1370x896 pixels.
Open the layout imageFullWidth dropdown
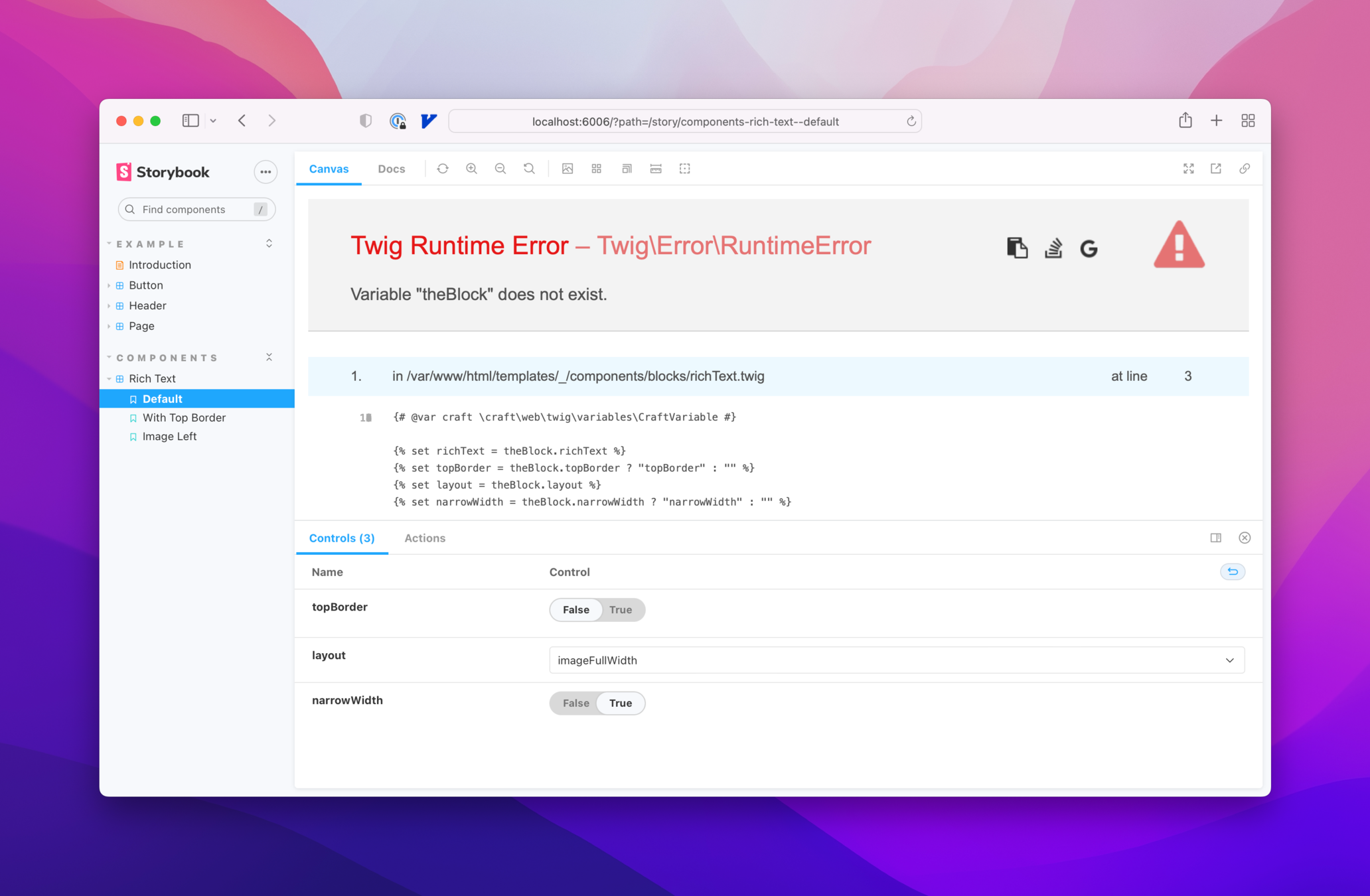click(896, 660)
